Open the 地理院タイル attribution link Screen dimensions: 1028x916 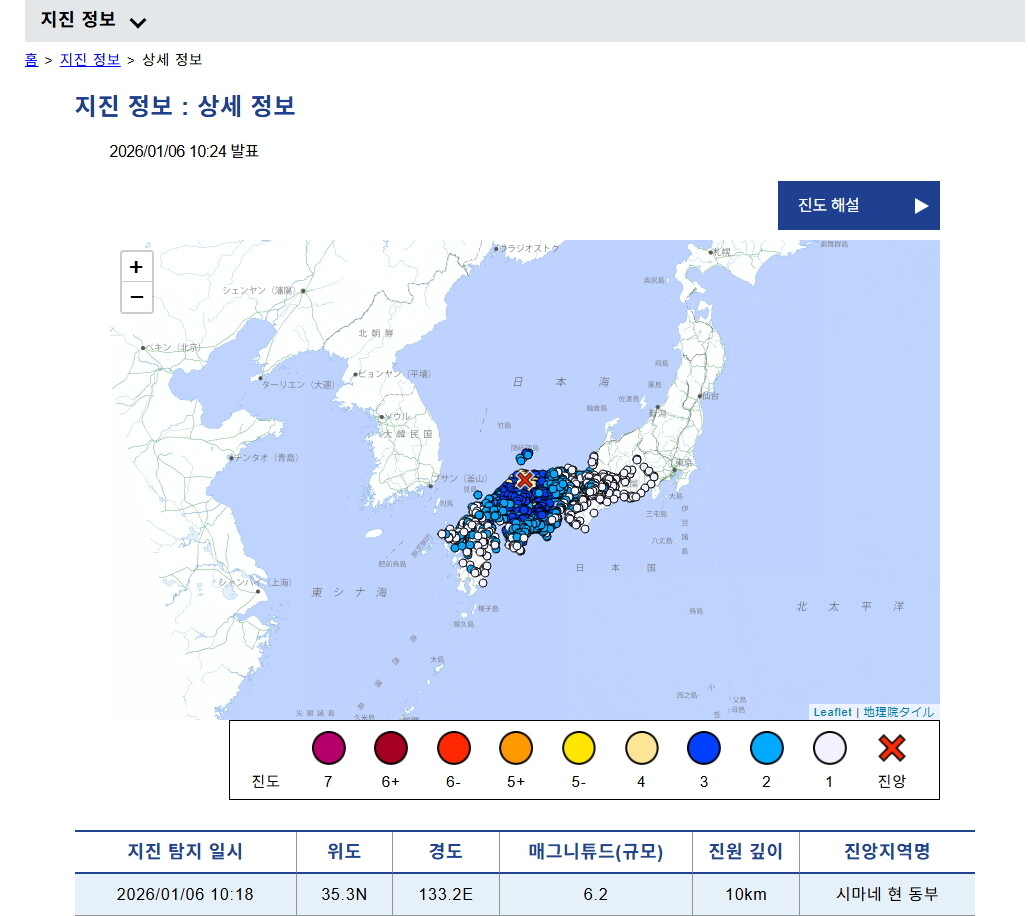click(898, 712)
